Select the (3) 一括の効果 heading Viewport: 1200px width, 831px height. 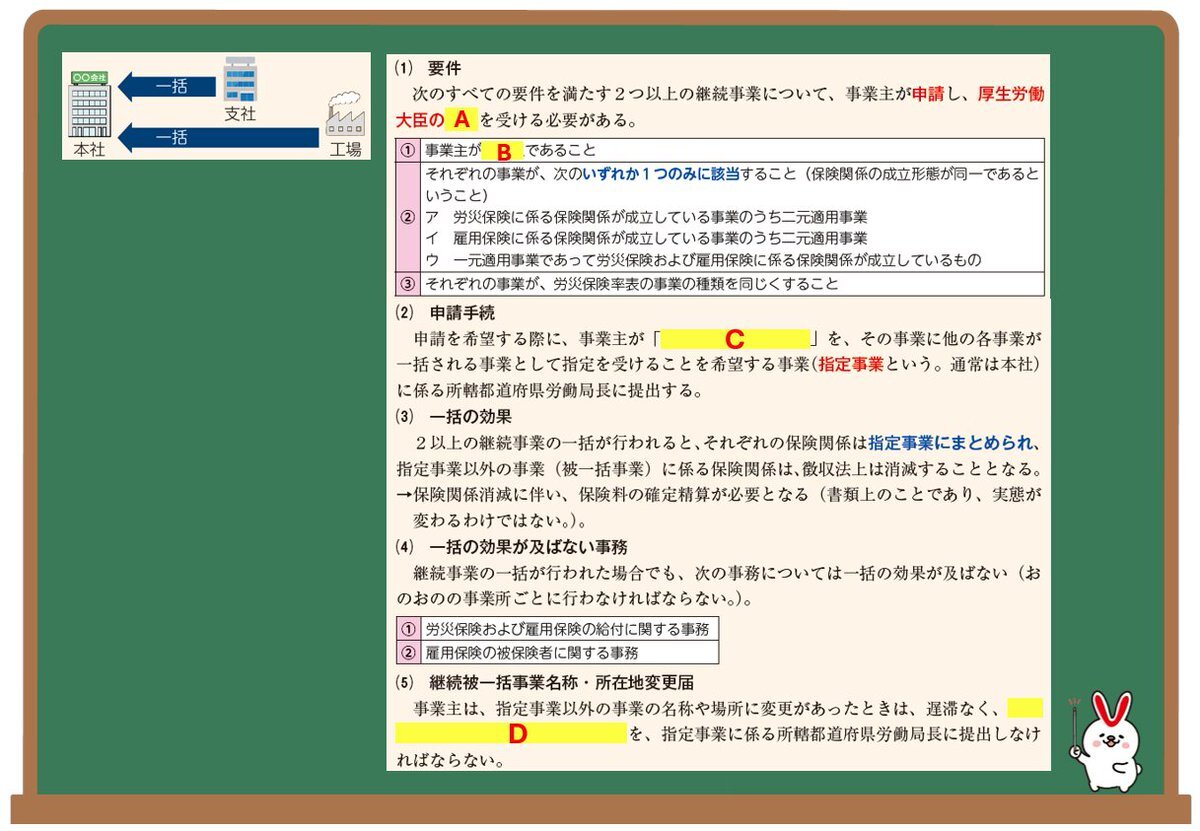[455, 416]
